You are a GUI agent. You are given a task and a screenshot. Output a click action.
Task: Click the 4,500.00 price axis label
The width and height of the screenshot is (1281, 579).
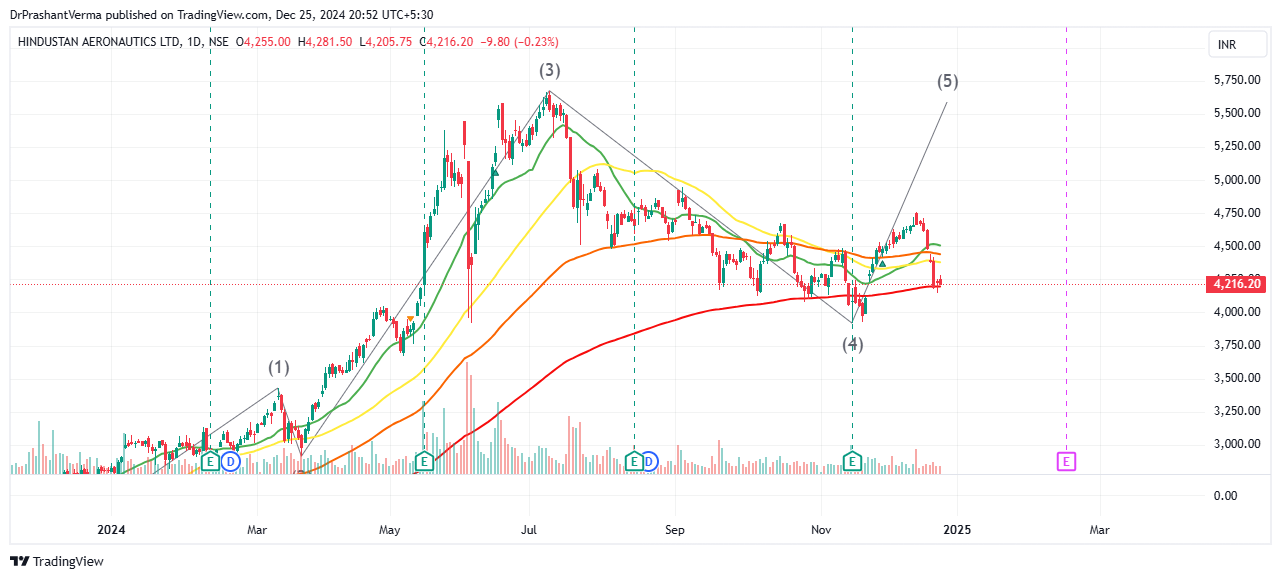click(x=1237, y=246)
